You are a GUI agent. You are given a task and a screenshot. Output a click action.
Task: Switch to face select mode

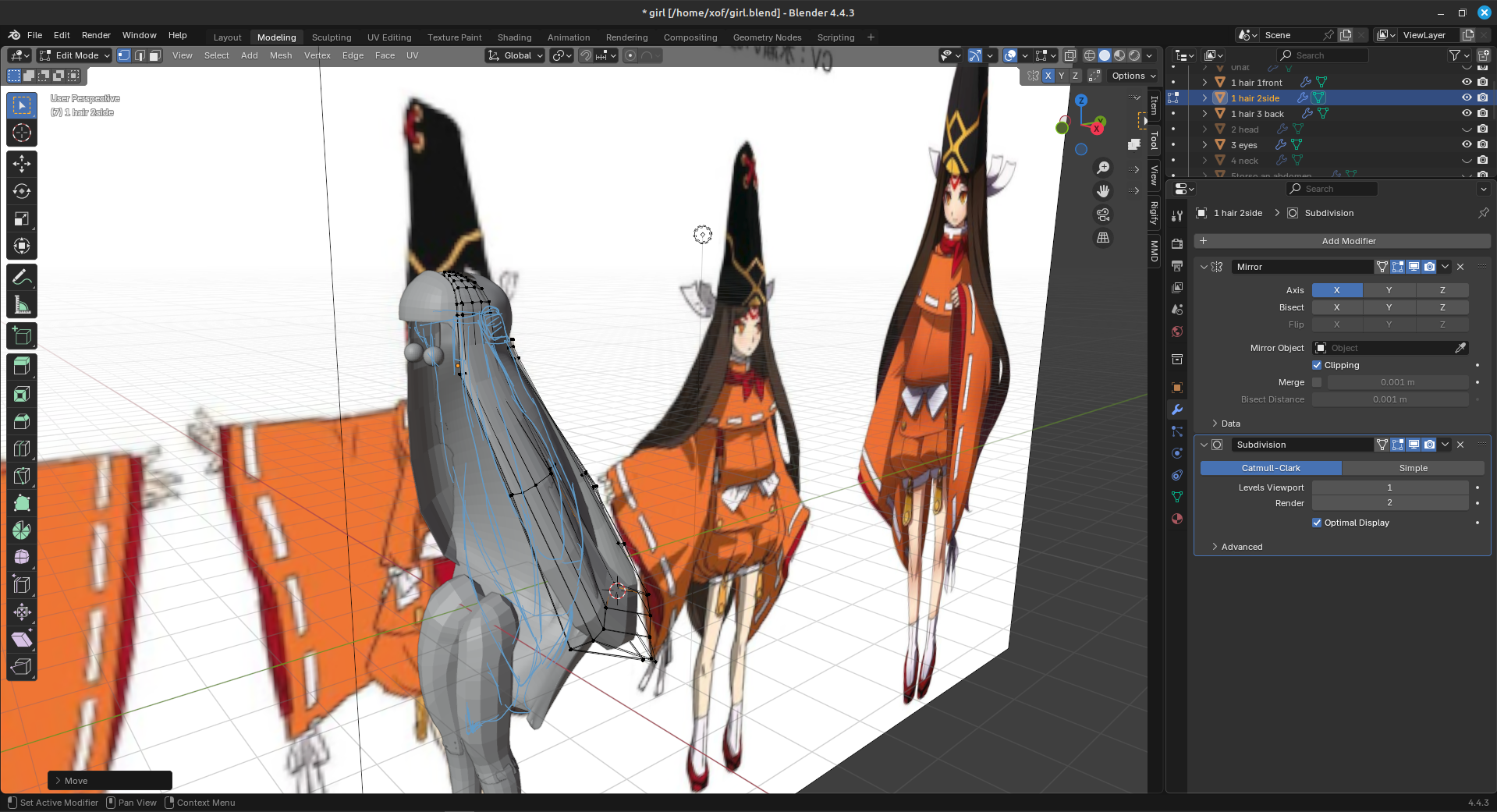[155, 55]
